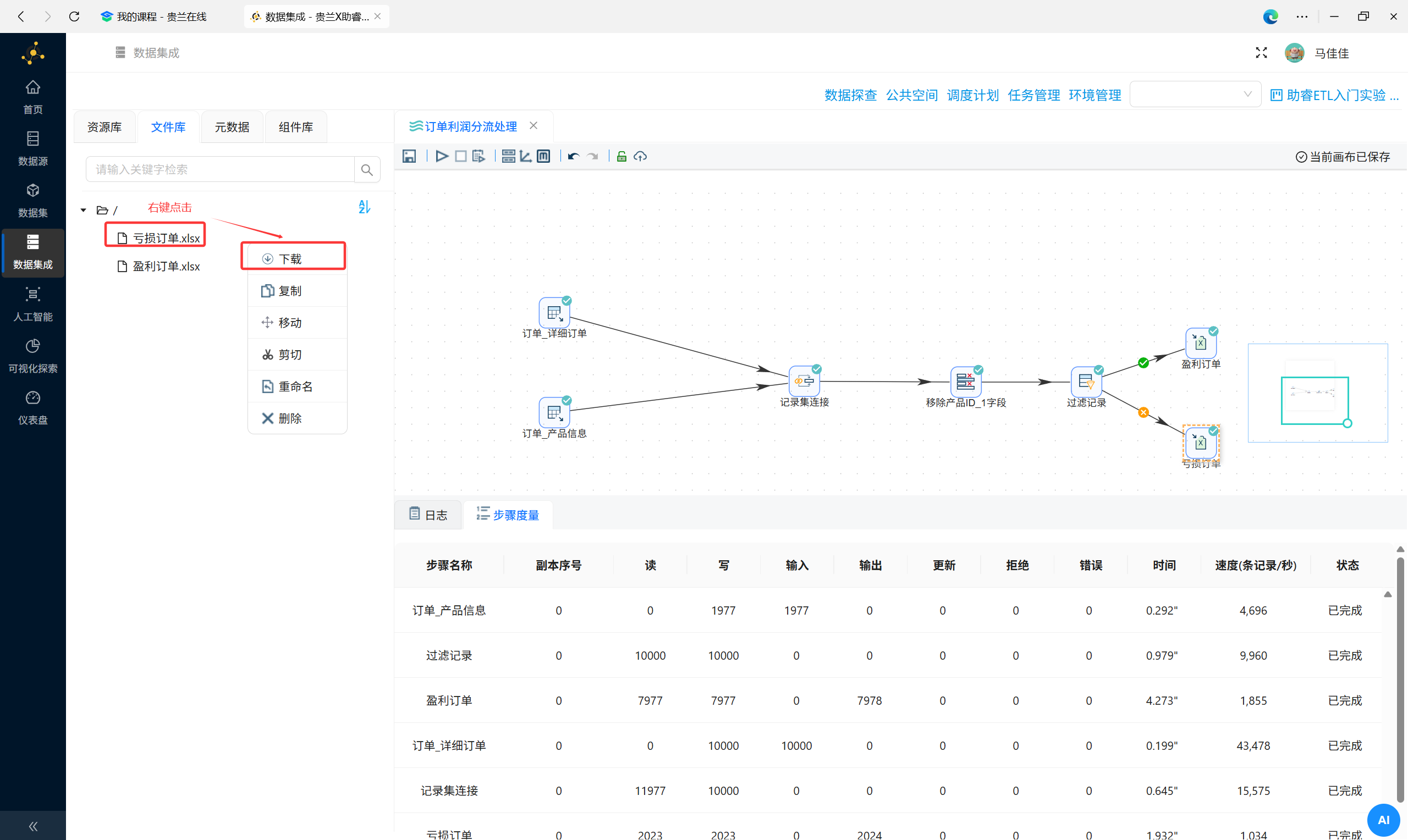Open the 数据探查 link
Image resolution: width=1408 pixels, height=840 pixels.
pos(850,95)
